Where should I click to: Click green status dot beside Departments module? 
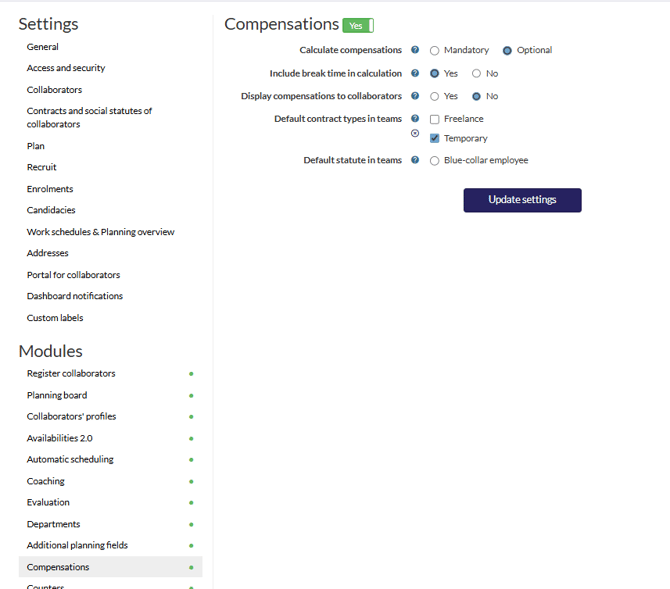click(x=191, y=524)
